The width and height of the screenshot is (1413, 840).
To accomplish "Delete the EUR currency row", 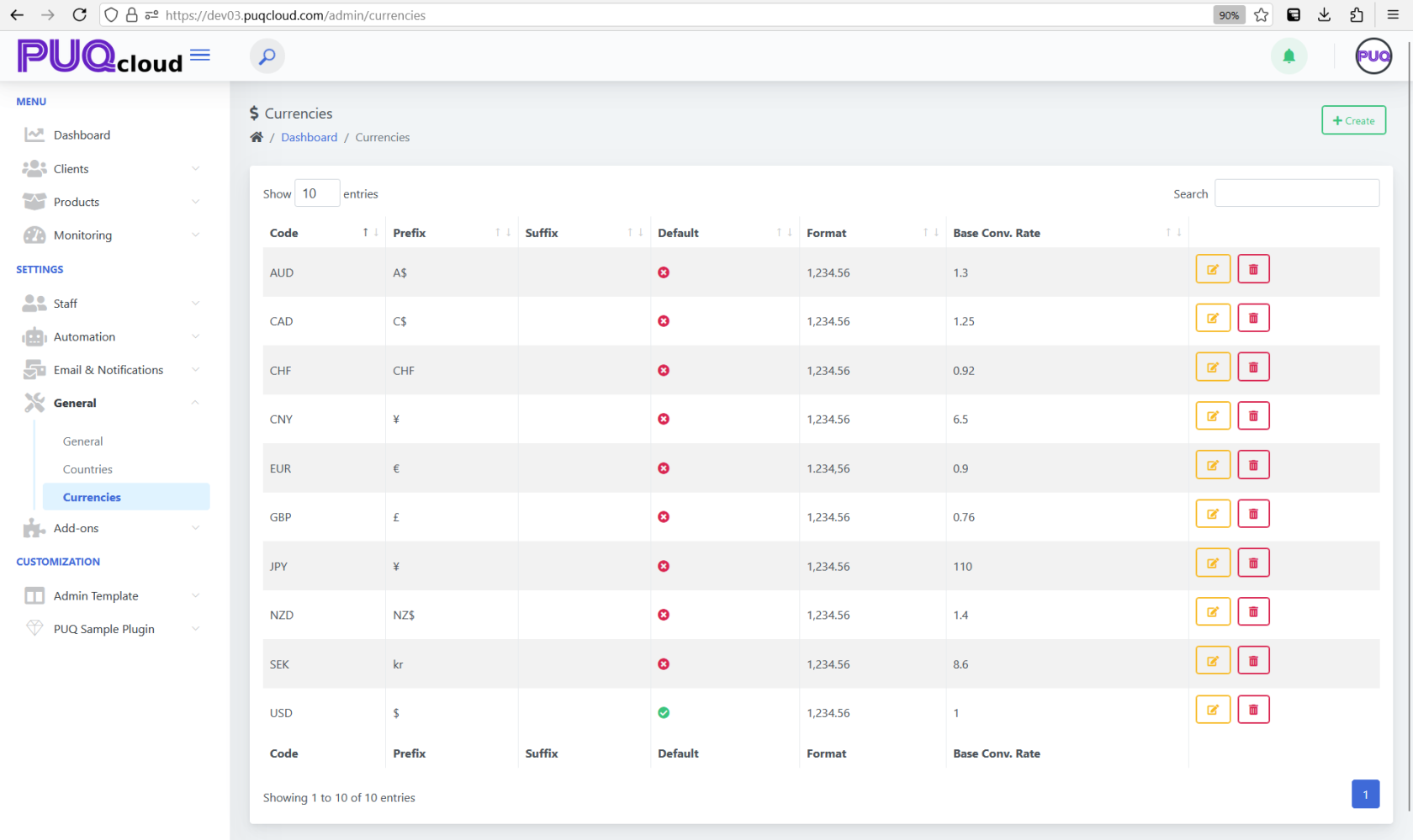I will coord(1253,465).
